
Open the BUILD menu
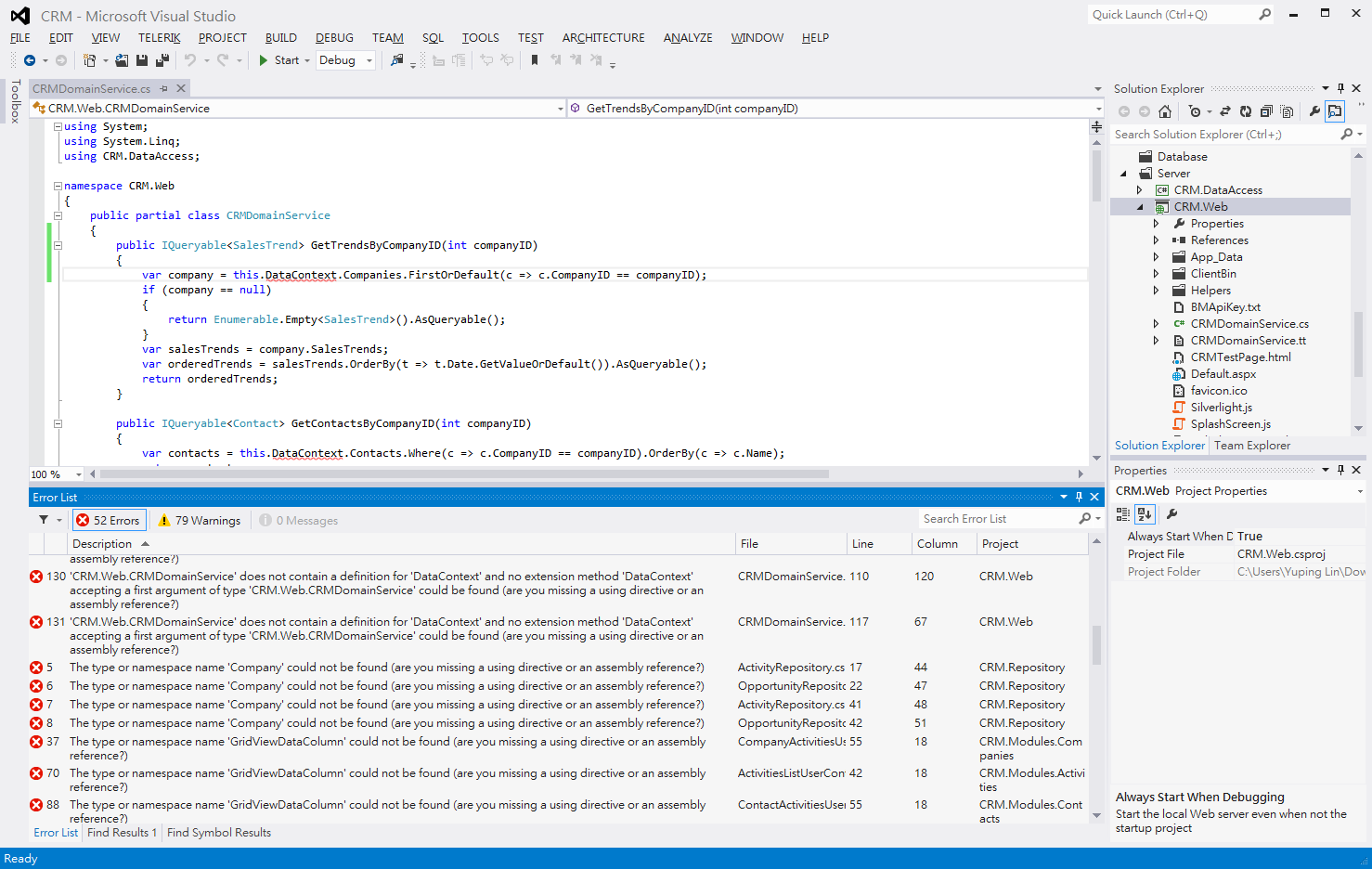click(x=280, y=38)
